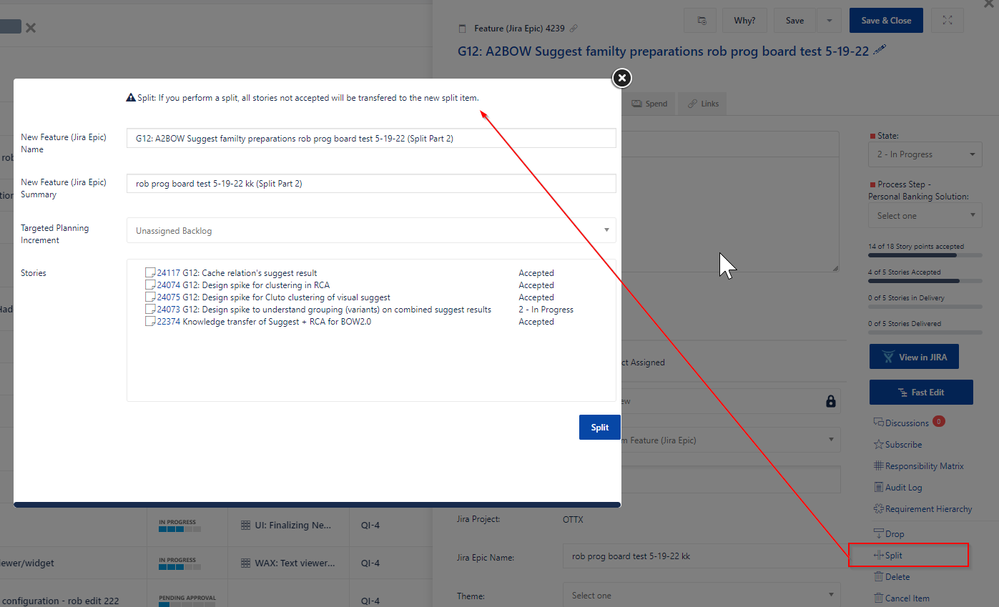This screenshot has width=999, height=607.
Task: Click the story points accepted progress bar
Action: [x=925, y=255]
